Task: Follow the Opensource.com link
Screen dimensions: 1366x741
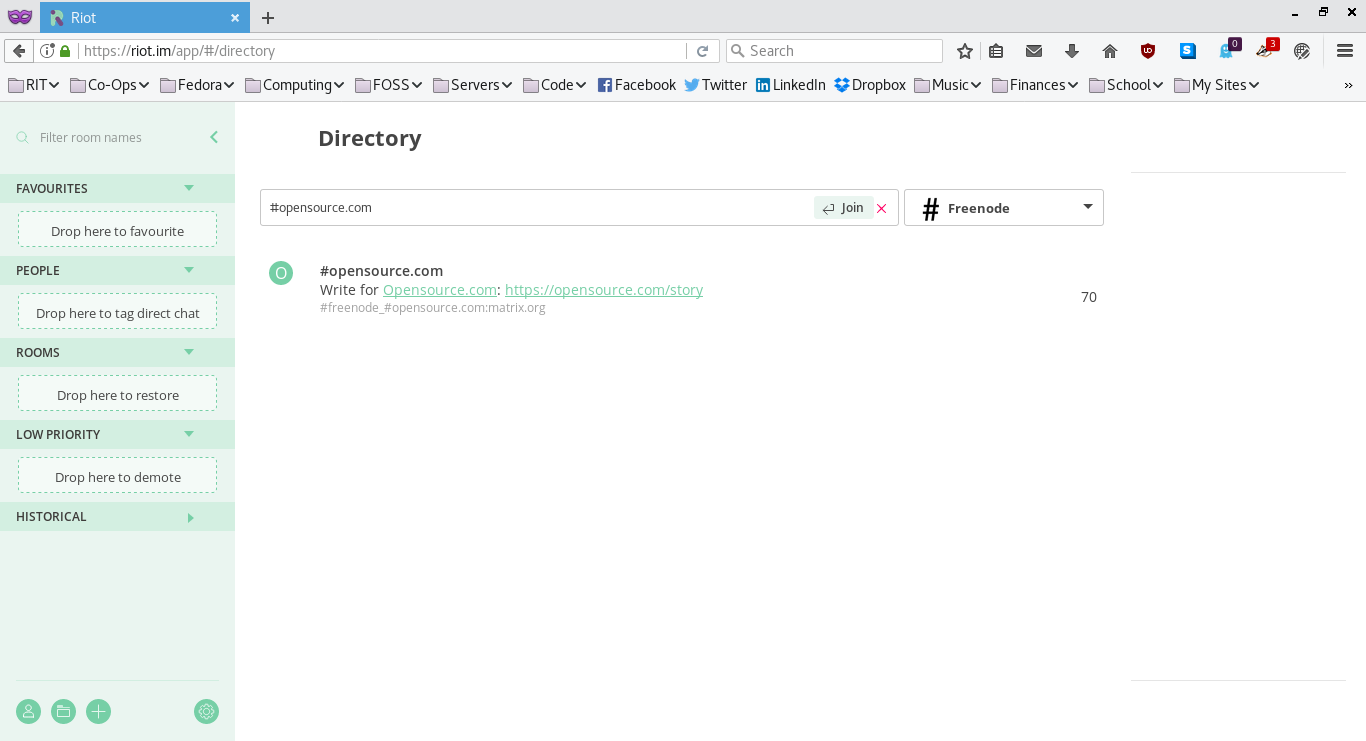Action: [440, 290]
